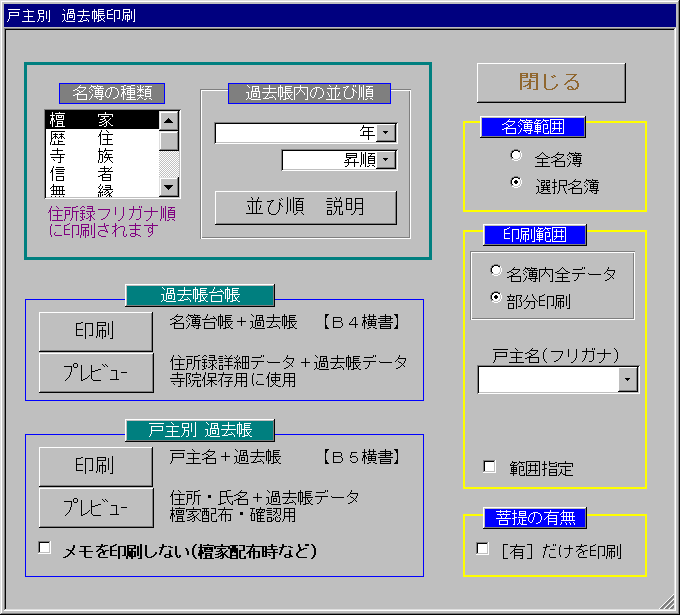The height and width of the screenshot is (615, 680).
Task: Click the 閉じる button
Action: point(550,83)
